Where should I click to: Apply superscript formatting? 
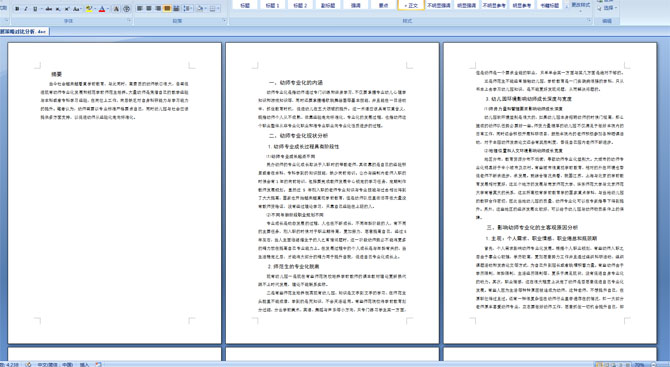(67, 9)
